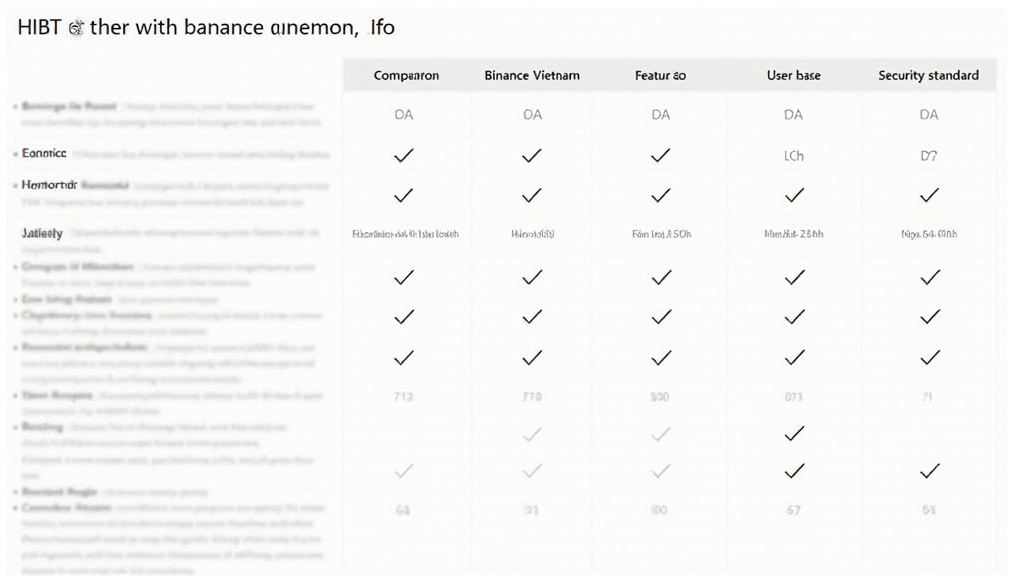Click Hemortur row checkmark under Comparon column
Image resolution: width=1024 pixels, height=576 pixels.
pos(404,194)
